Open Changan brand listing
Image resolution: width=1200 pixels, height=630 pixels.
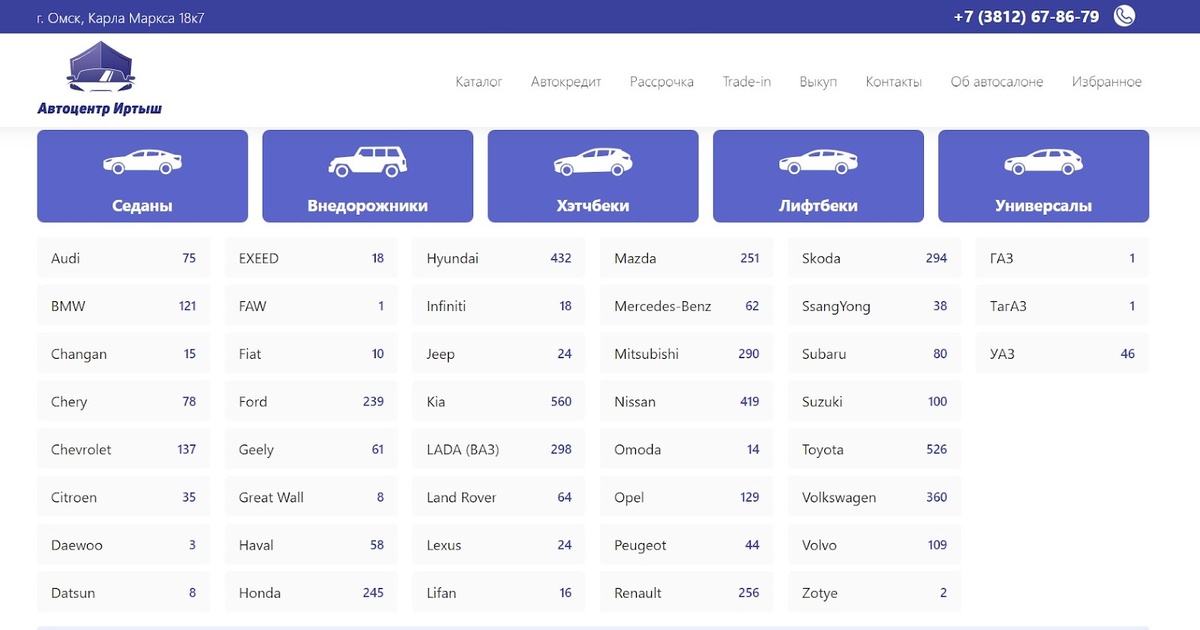click(124, 354)
